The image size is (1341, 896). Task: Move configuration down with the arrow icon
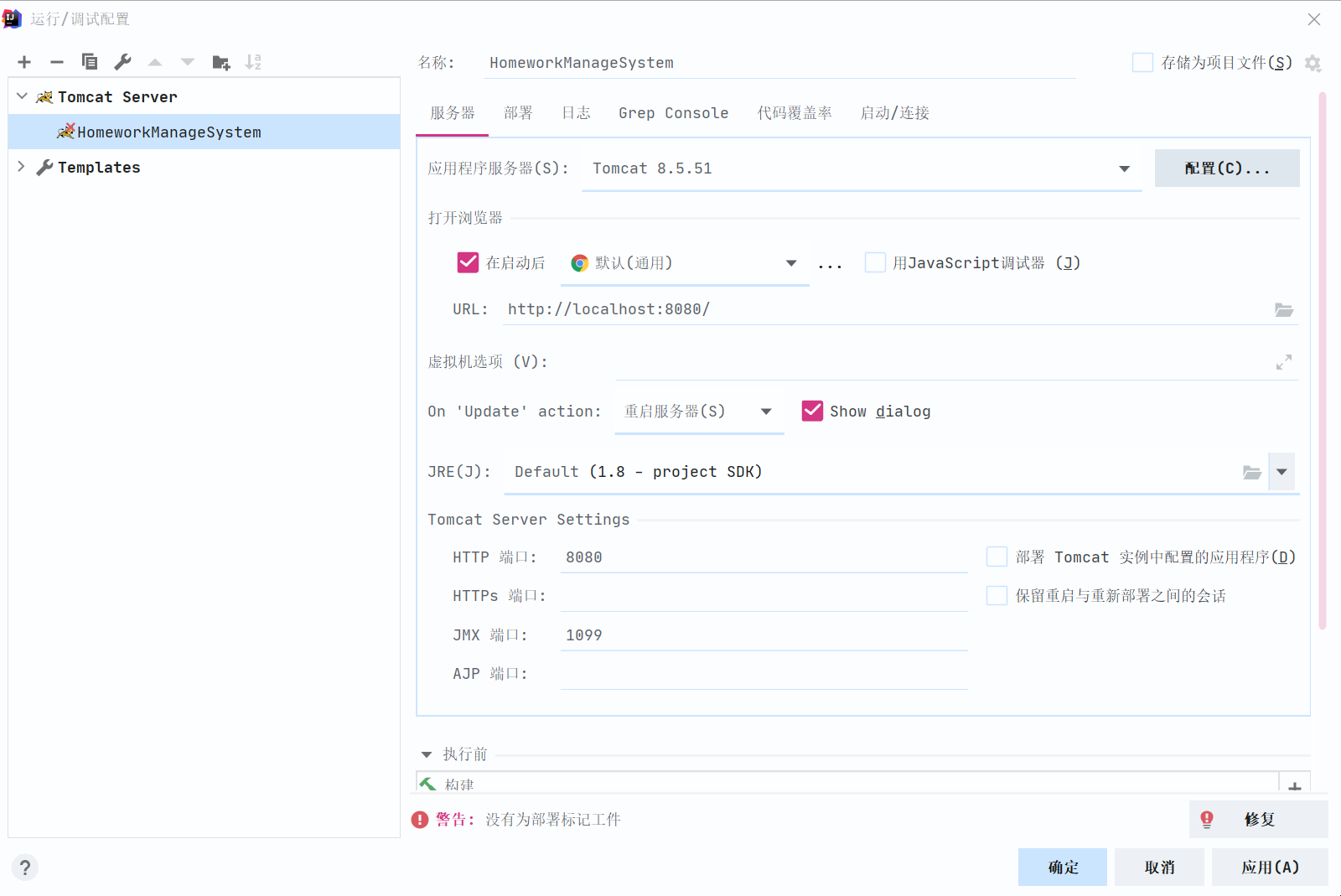pos(188,62)
